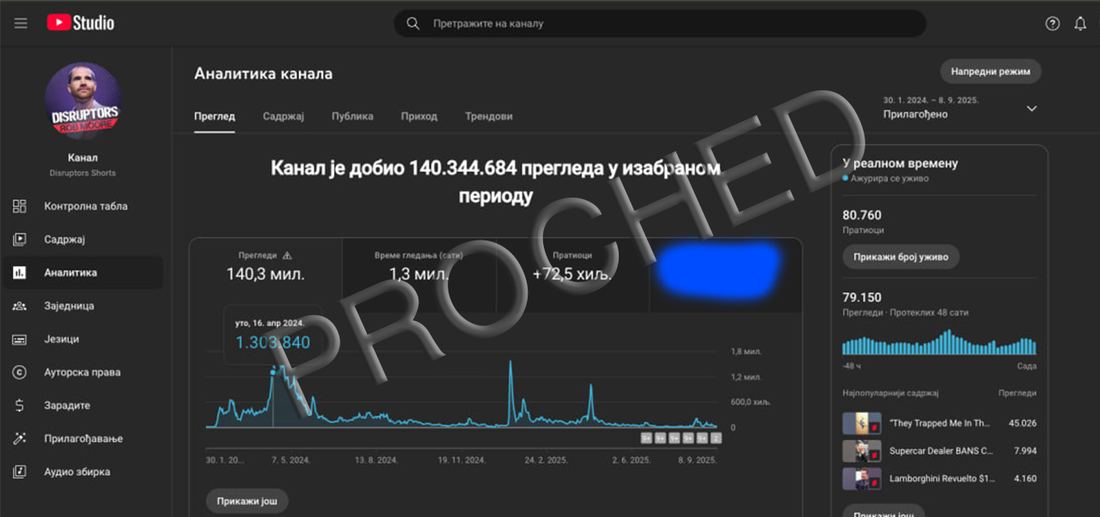This screenshot has height=517, width=1100.
Task: Click the first video marker badge under chart
Action: pyautogui.click(x=646, y=438)
